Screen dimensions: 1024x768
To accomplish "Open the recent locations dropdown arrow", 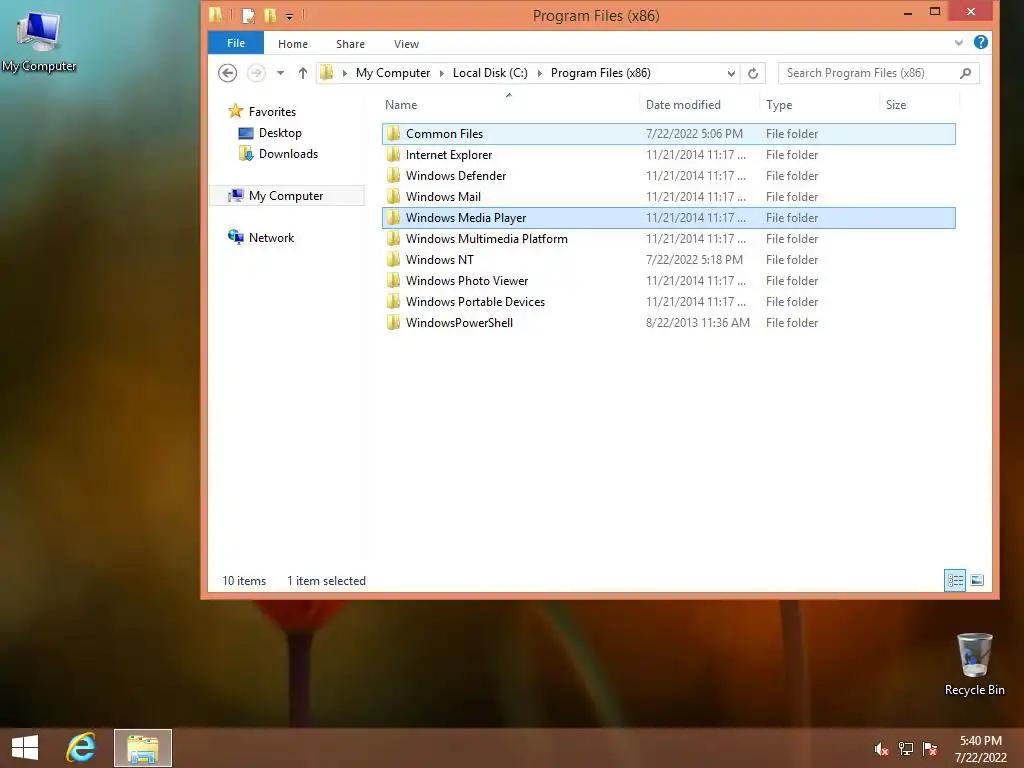I will click(280, 73).
